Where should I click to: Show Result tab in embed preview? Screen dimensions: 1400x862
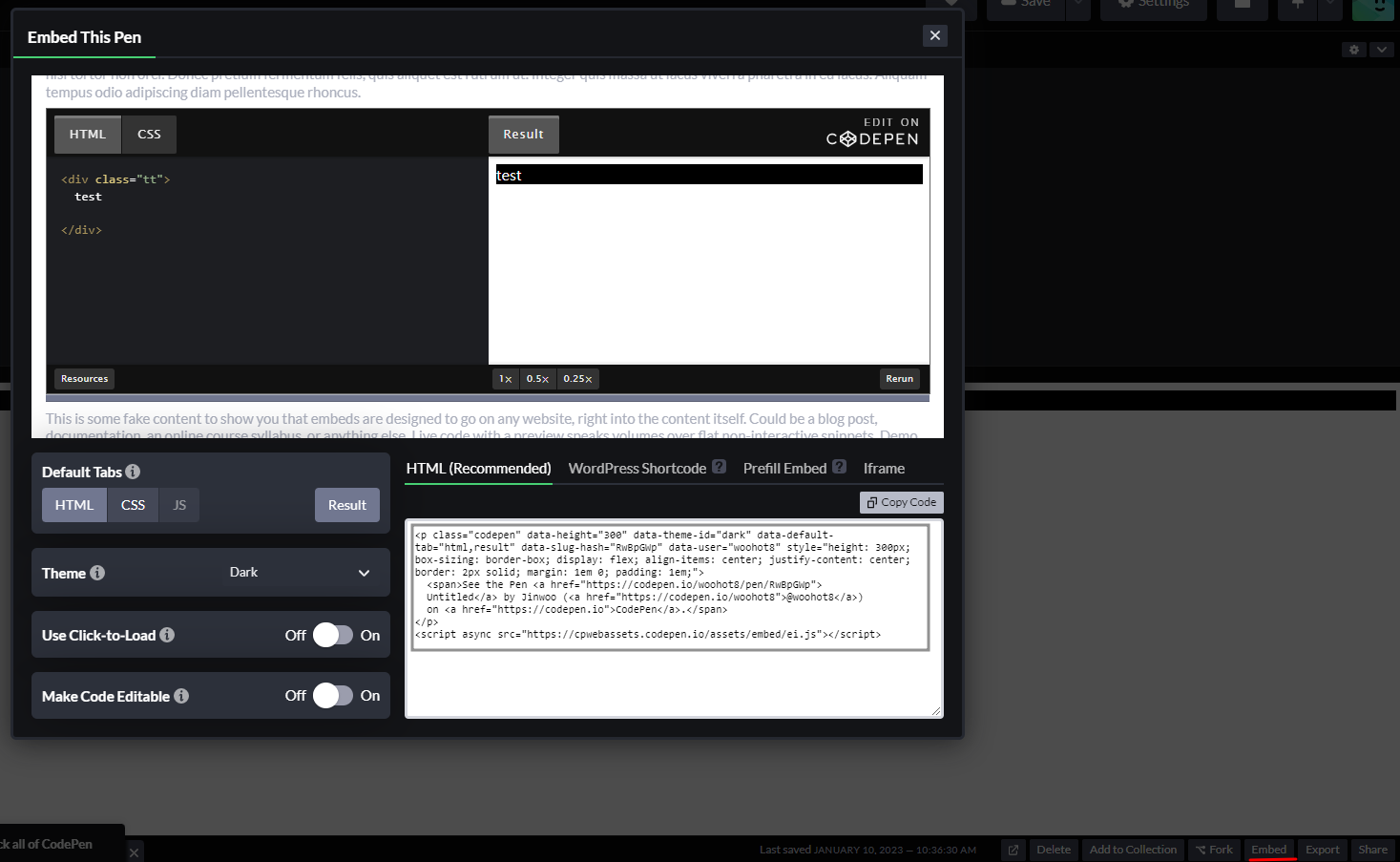point(524,135)
